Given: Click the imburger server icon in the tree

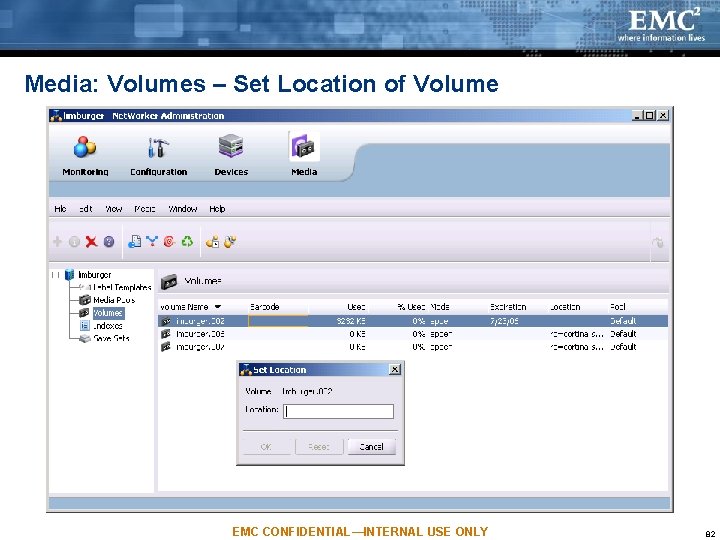Looking at the screenshot, I should click(69, 275).
